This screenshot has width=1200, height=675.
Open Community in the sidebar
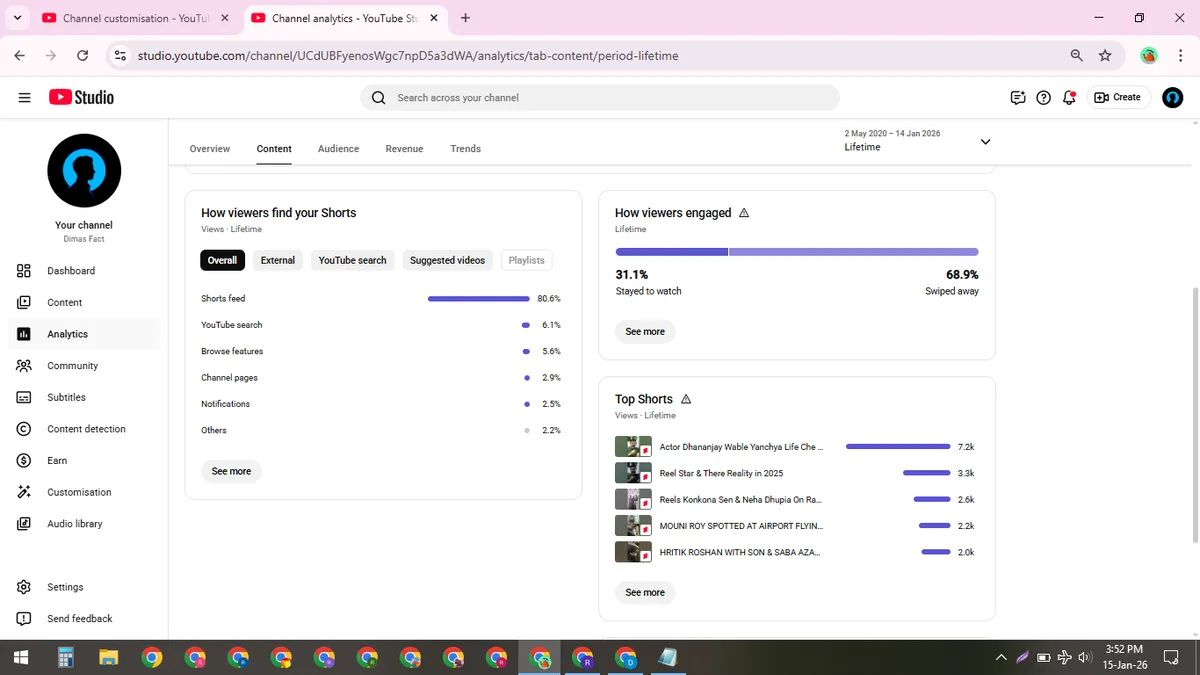84,366
